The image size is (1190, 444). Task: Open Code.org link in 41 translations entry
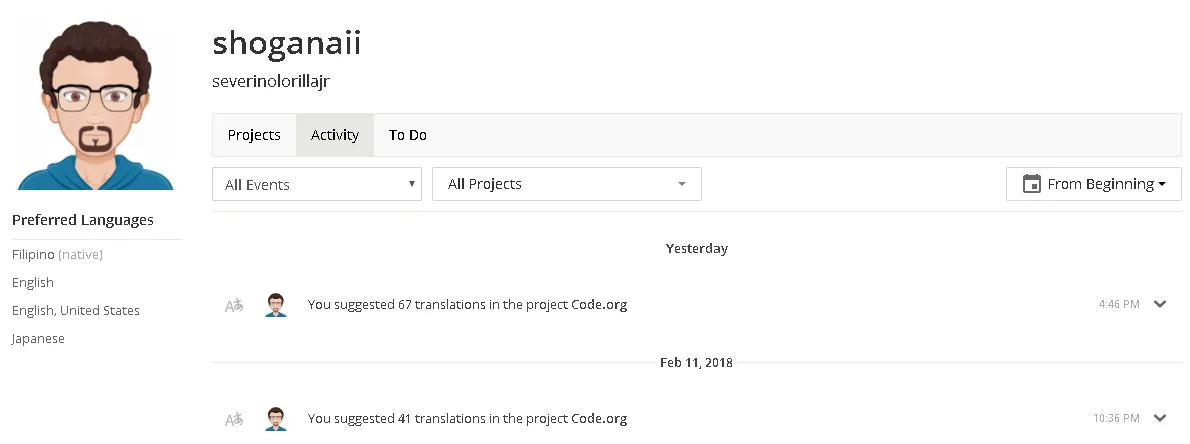click(599, 419)
